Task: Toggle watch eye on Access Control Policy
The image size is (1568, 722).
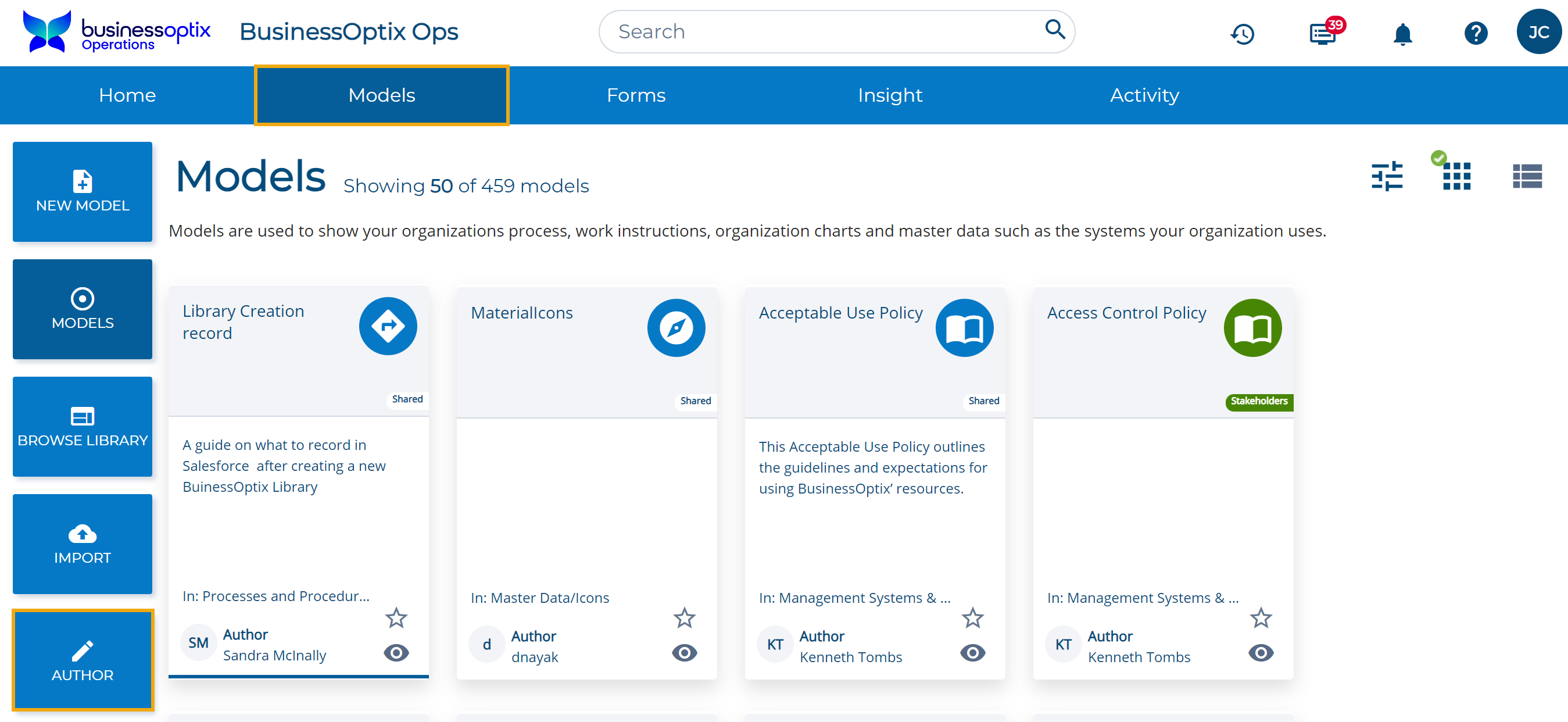Action: [1261, 653]
